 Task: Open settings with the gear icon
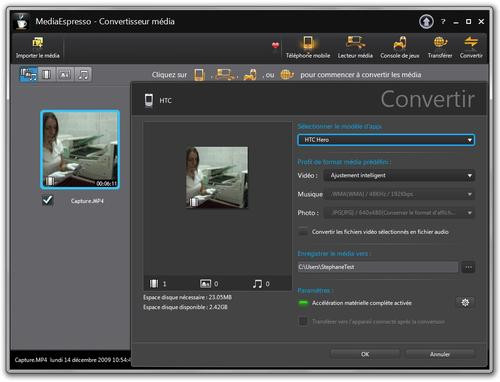[x=465, y=302]
